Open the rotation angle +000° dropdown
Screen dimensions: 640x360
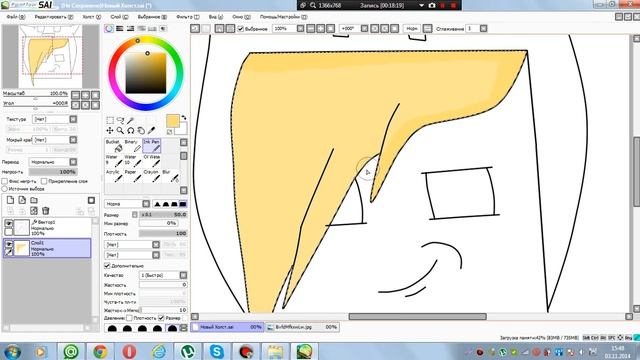point(354,29)
